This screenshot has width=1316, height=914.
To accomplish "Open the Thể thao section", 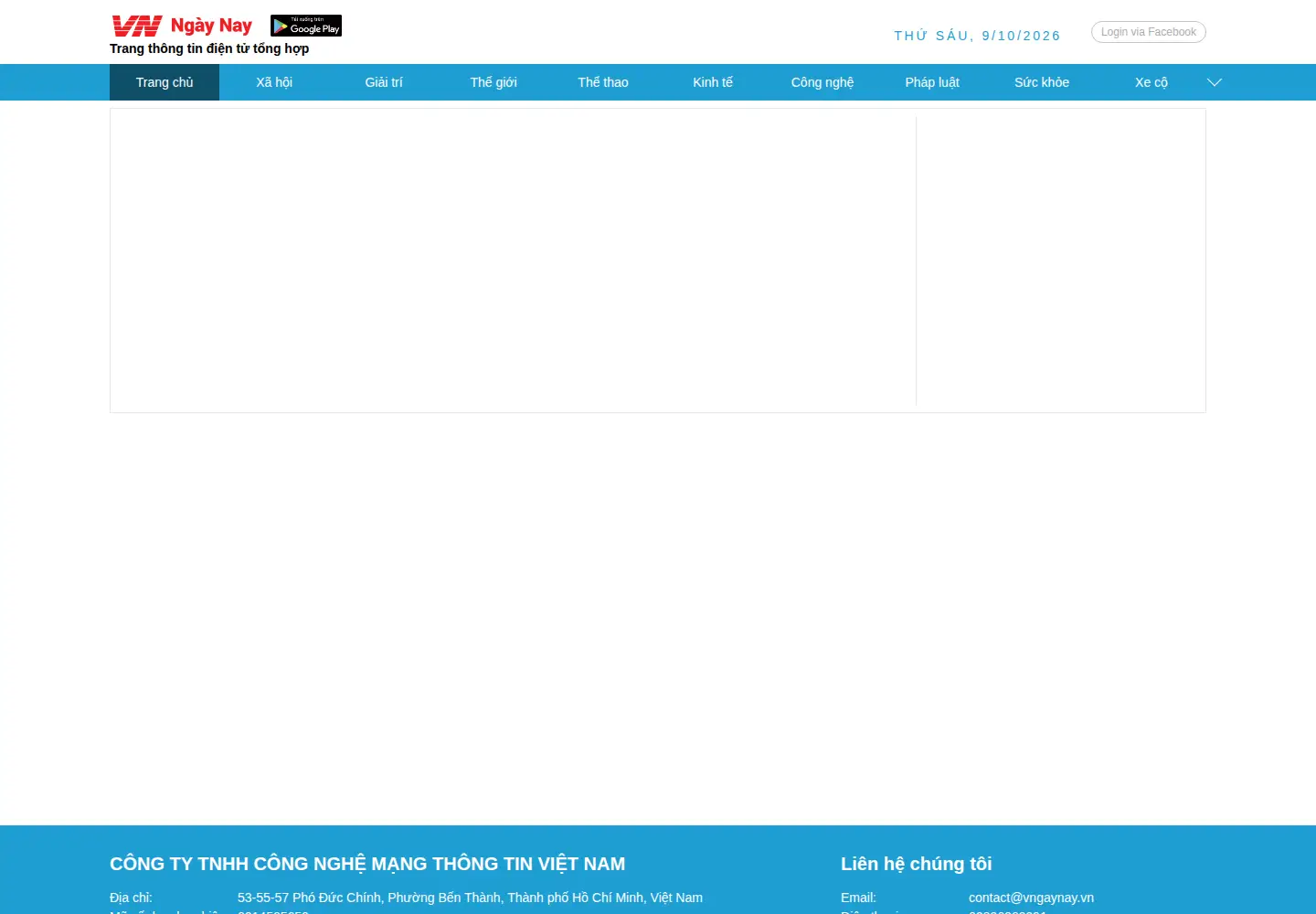I will pyautogui.click(x=603, y=82).
